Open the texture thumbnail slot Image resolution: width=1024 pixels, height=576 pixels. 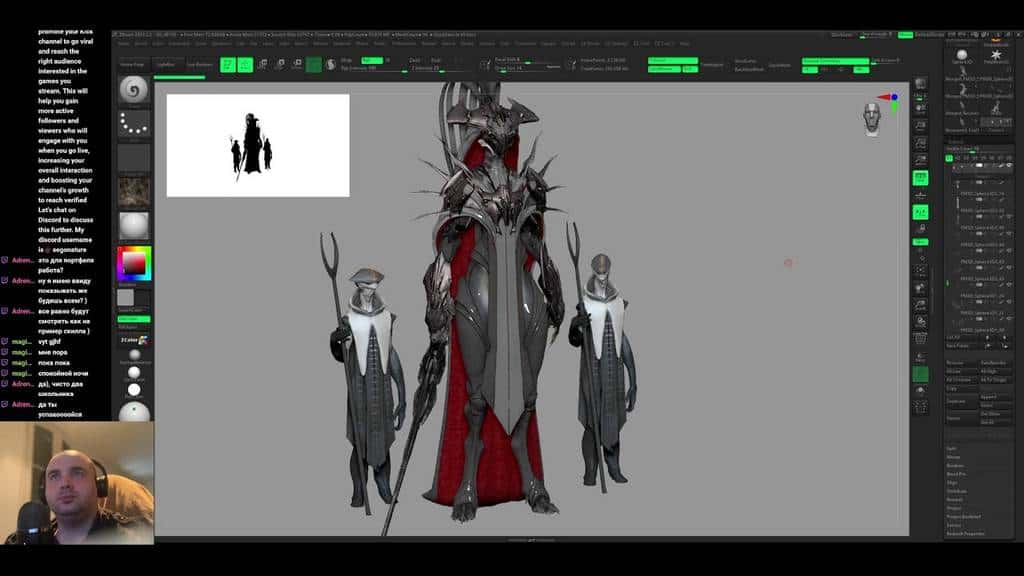point(134,191)
